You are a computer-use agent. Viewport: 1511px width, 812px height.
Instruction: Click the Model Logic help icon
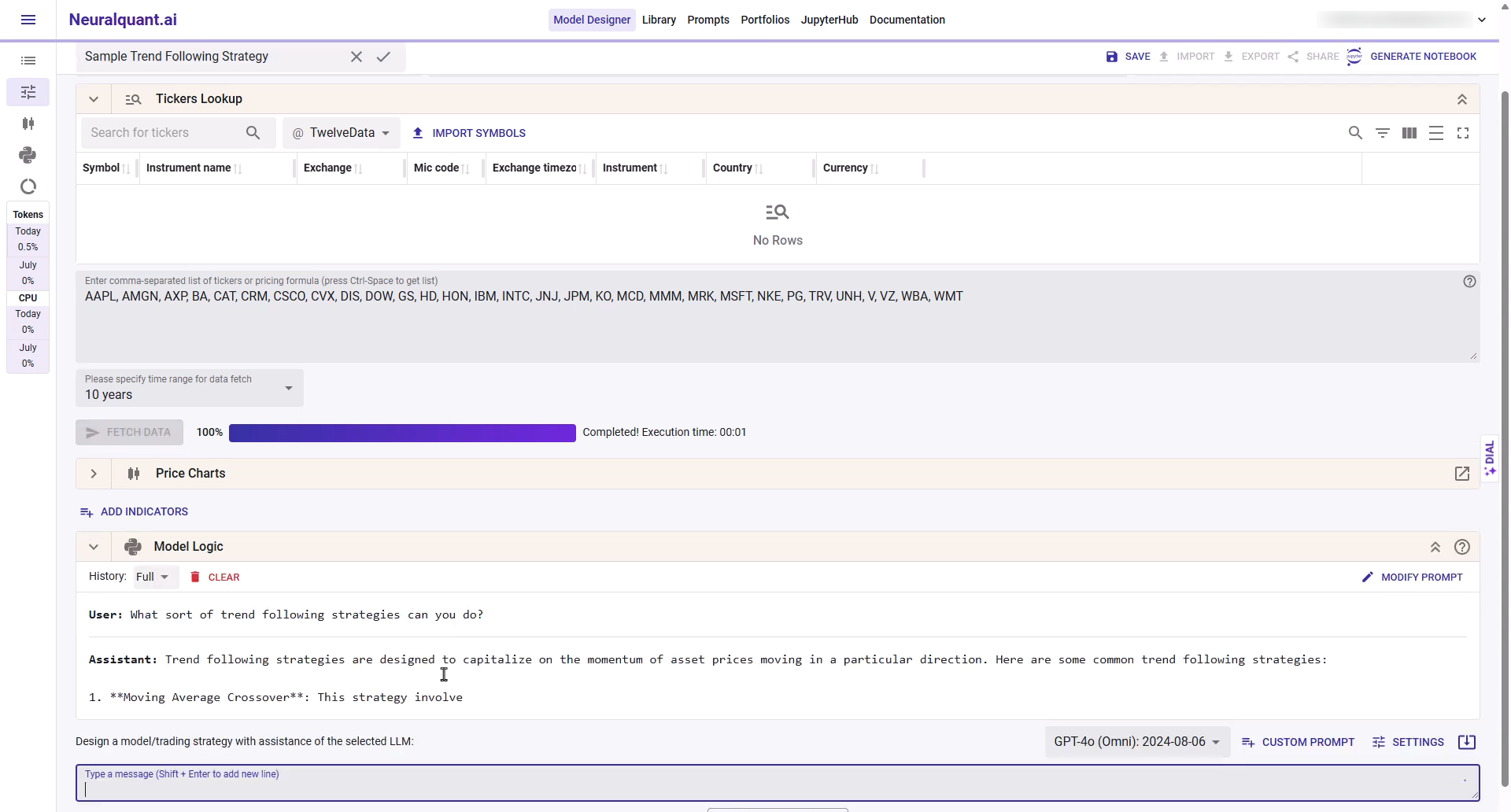[x=1461, y=547]
